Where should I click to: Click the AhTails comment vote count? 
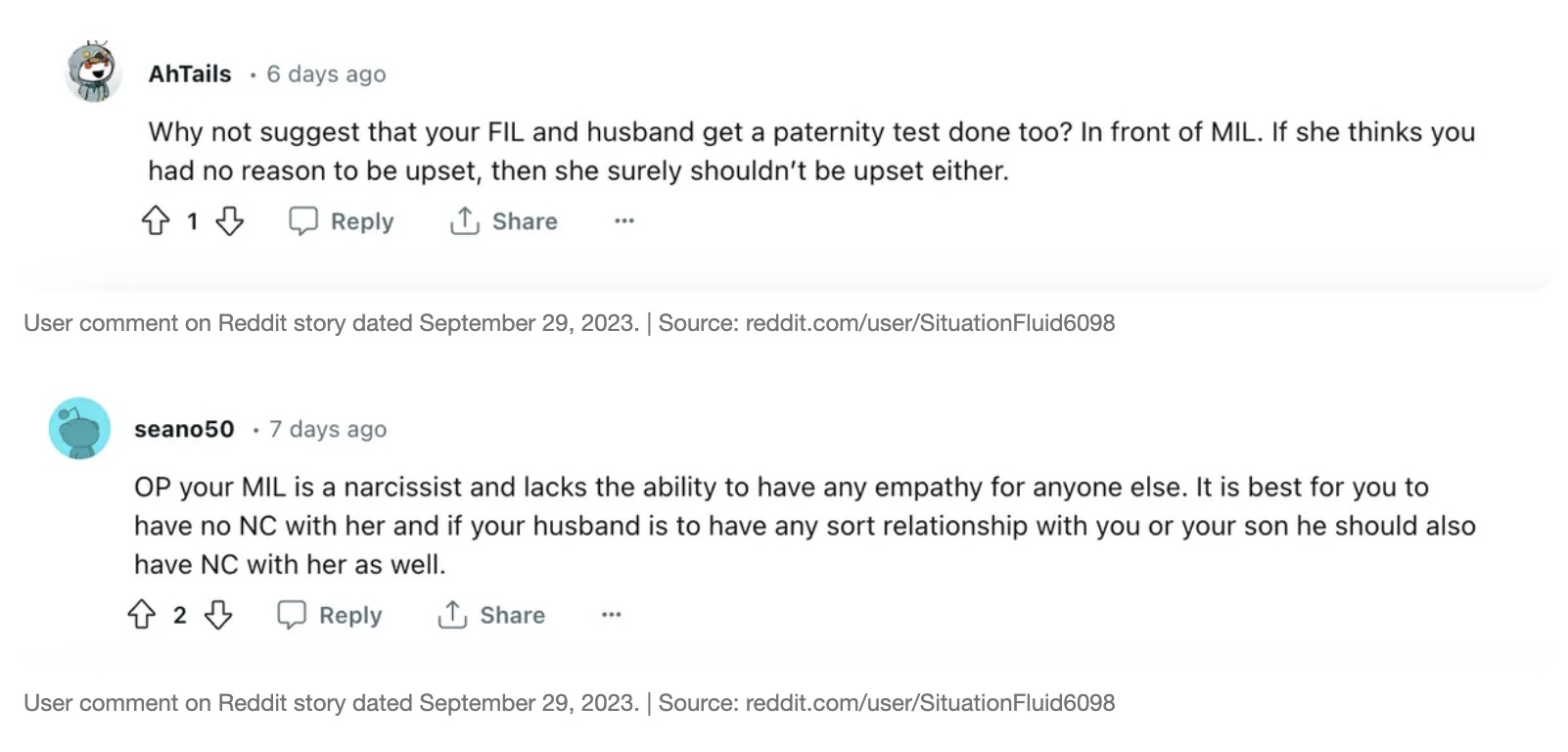193,221
